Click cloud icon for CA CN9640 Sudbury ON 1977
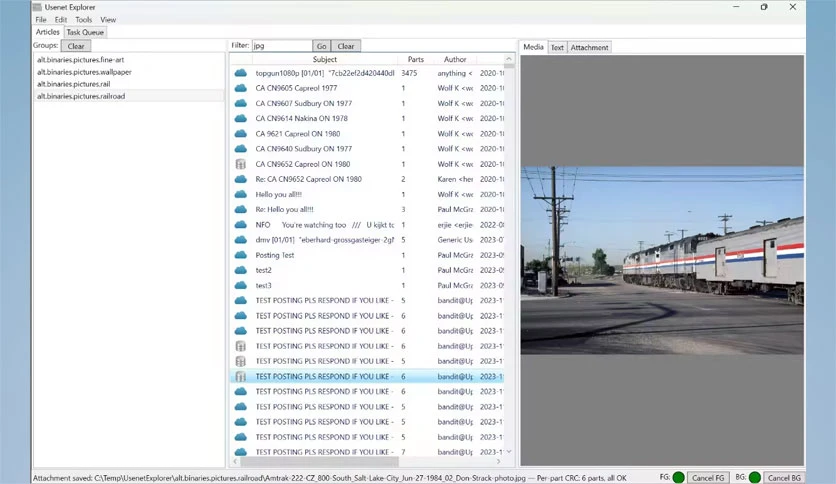836x484 pixels. (x=241, y=149)
